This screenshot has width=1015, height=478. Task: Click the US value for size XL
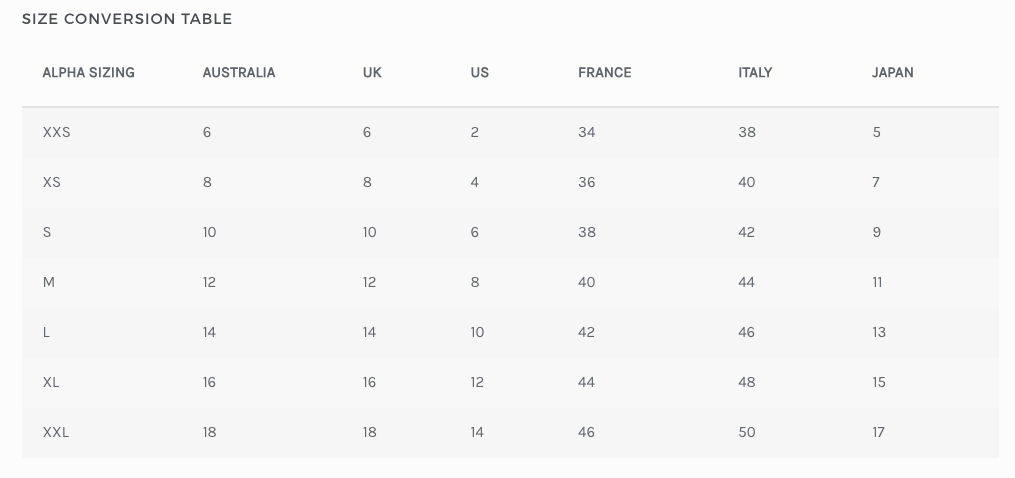(477, 382)
